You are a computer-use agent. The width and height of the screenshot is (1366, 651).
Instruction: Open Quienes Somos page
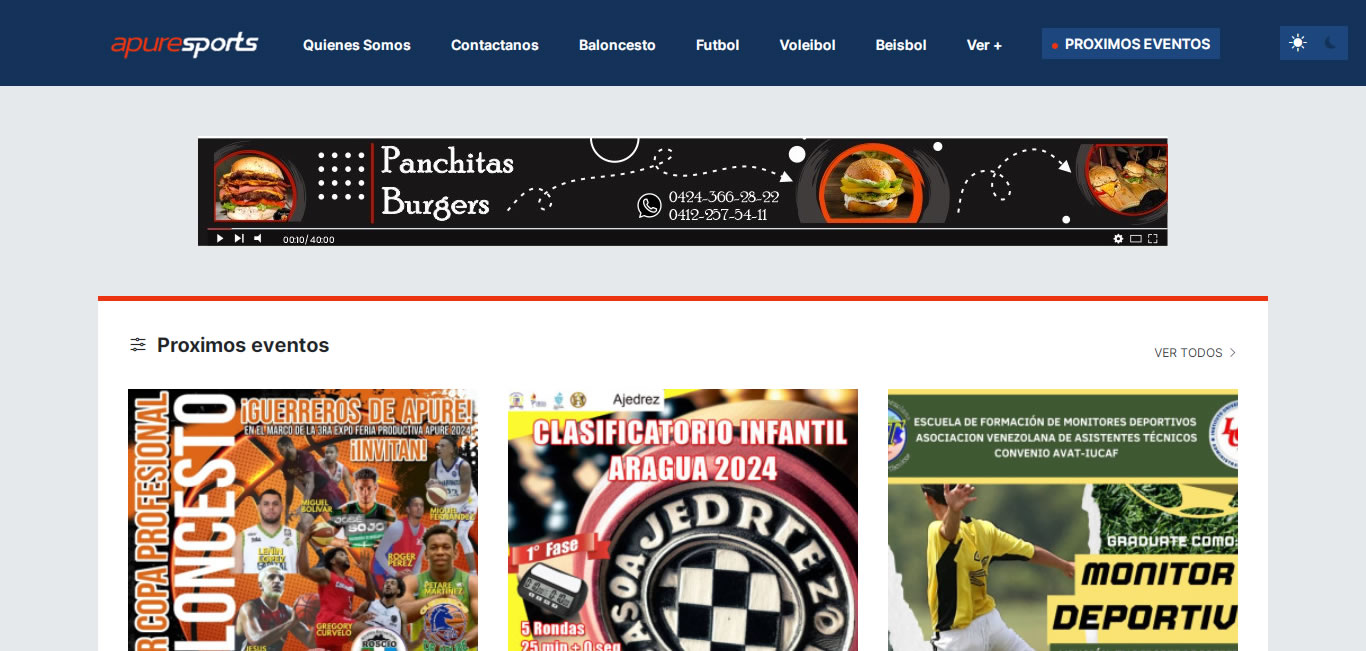click(357, 45)
